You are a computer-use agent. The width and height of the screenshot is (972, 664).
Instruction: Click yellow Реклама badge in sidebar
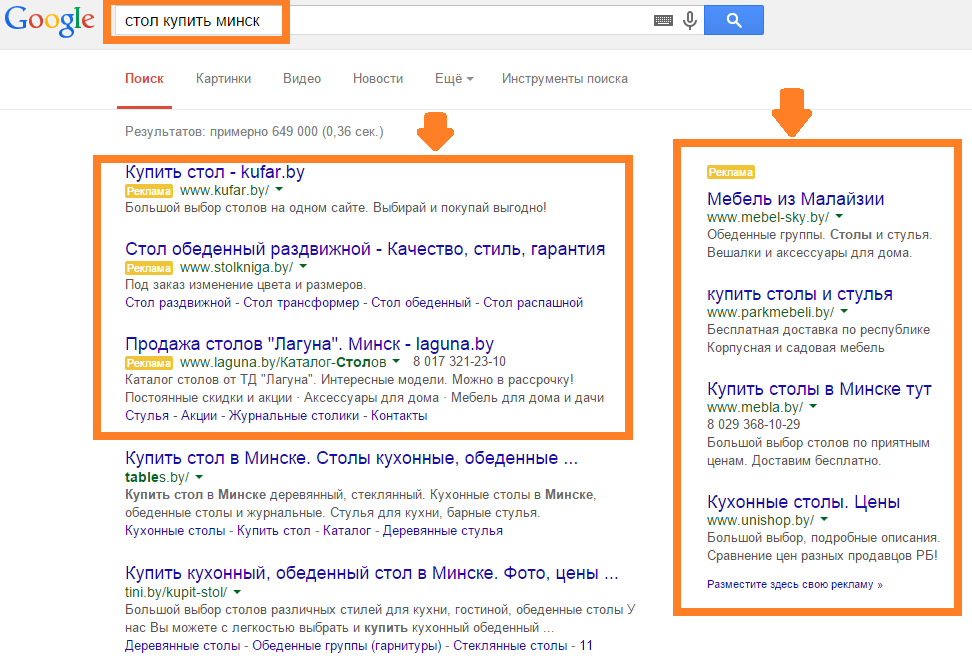[731, 172]
